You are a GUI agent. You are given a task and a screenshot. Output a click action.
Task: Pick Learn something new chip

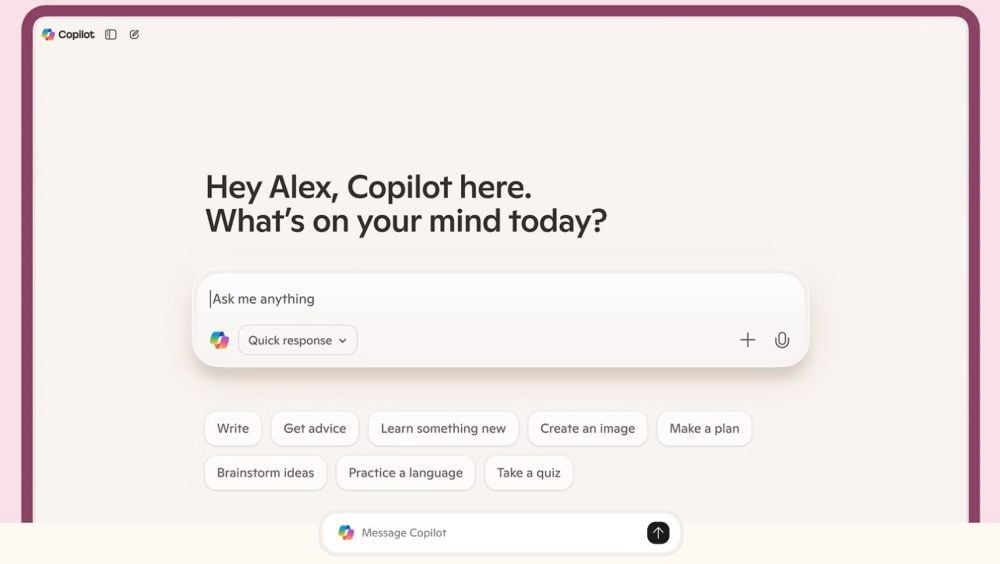coord(443,429)
